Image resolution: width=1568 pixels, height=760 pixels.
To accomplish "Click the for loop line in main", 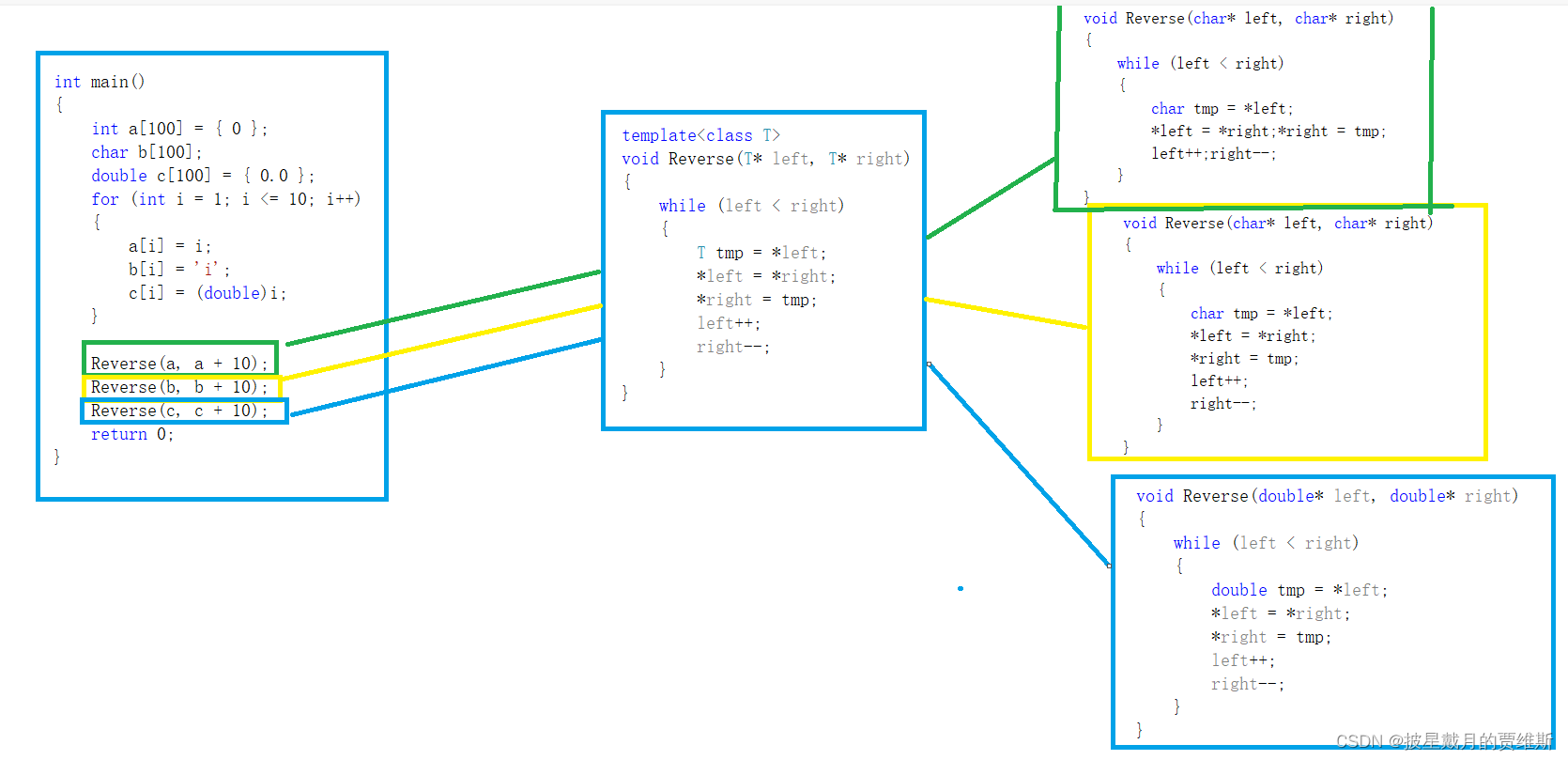I will click(226, 199).
